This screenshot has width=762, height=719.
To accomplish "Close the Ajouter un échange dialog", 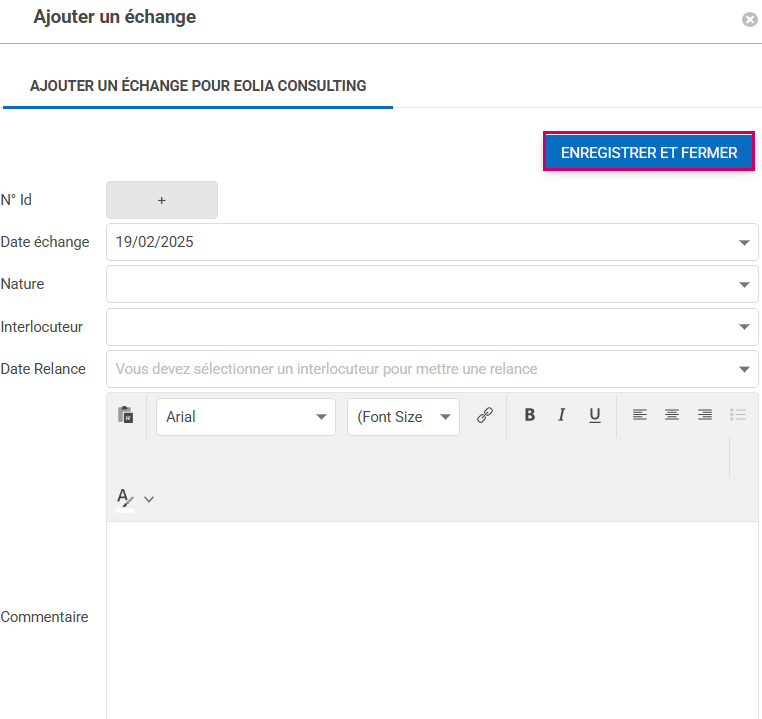I will pos(749,19).
